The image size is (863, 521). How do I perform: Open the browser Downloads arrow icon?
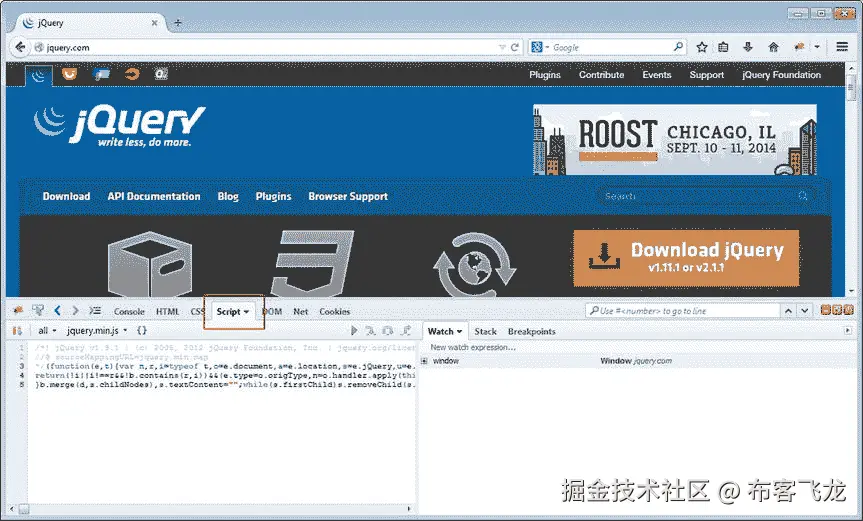click(748, 47)
